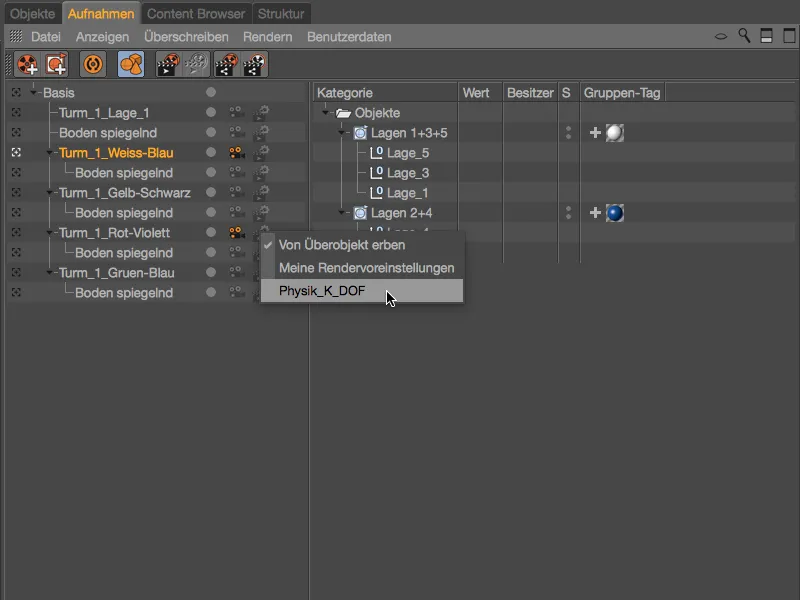The height and width of the screenshot is (600, 800).
Task: Click the New Child Take icon
Action: (x=56, y=65)
